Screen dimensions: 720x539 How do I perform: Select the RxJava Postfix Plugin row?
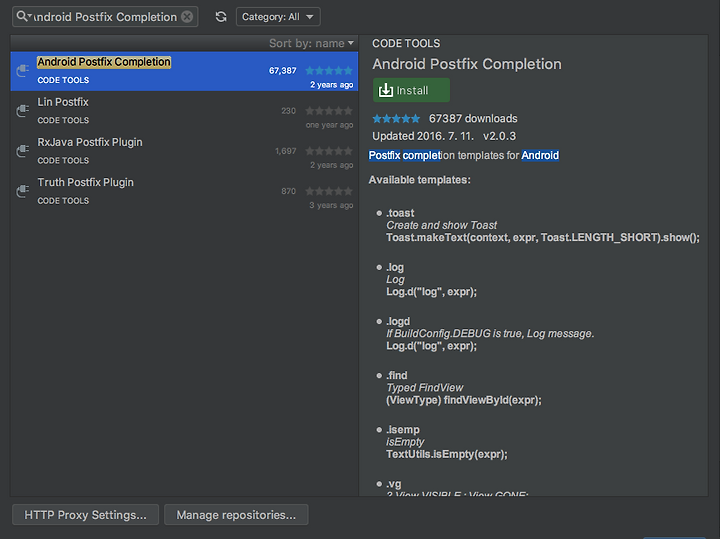point(184,152)
